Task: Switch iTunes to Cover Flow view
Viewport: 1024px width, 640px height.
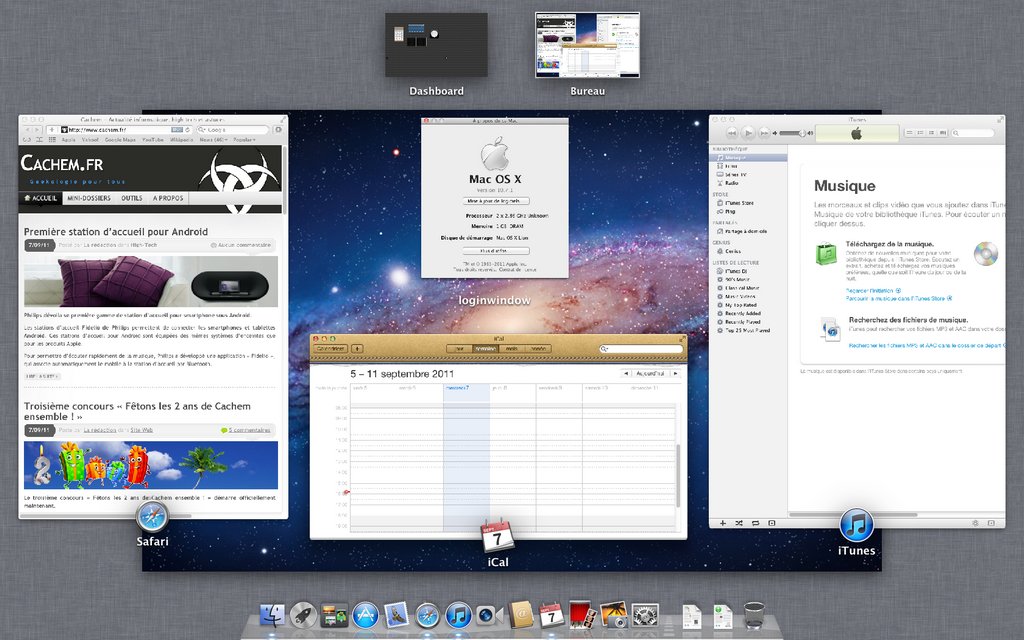Action: (942, 133)
